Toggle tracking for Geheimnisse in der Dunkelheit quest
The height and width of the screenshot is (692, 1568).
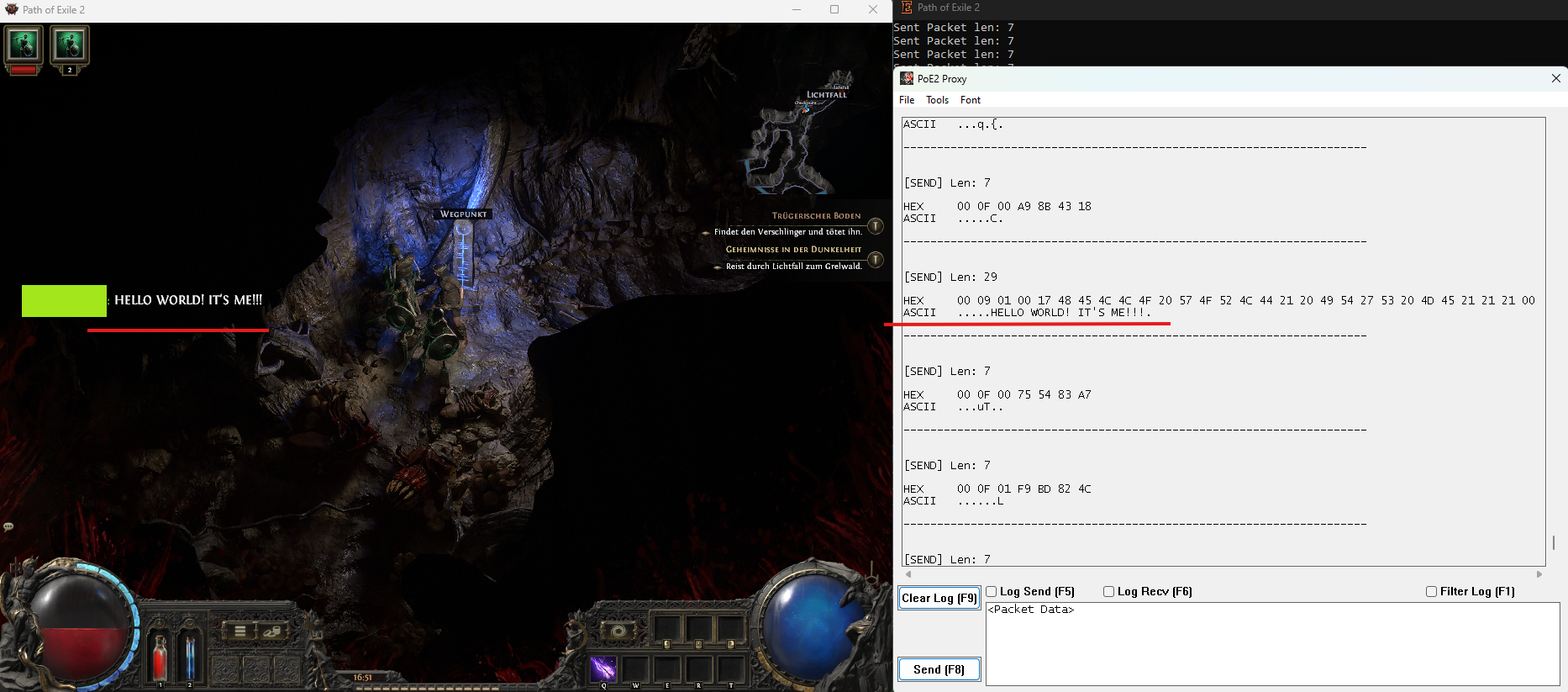(876, 260)
